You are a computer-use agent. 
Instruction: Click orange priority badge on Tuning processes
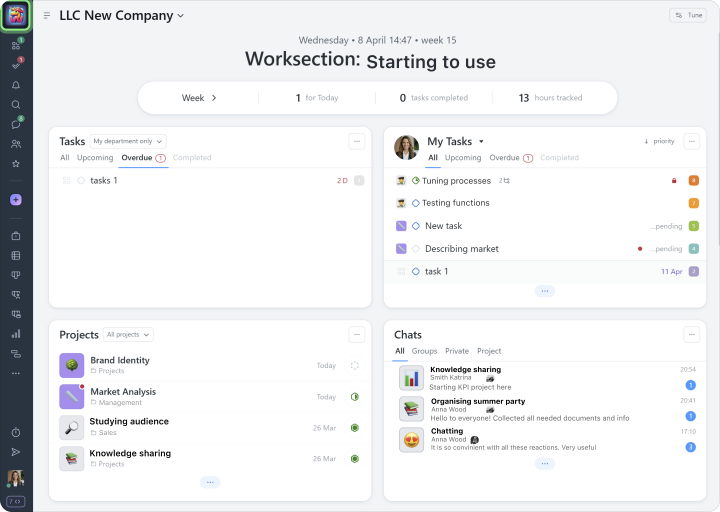click(x=694, y=180)
